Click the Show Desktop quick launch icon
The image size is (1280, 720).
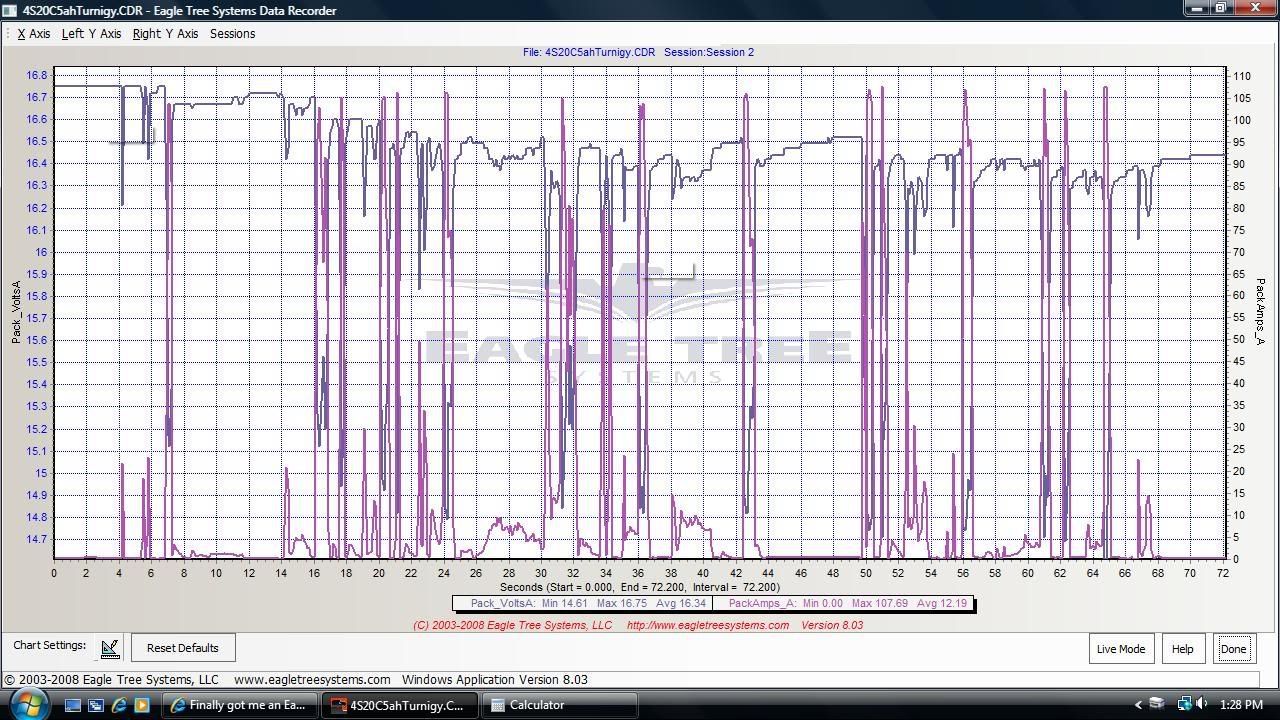click(73, 705)
